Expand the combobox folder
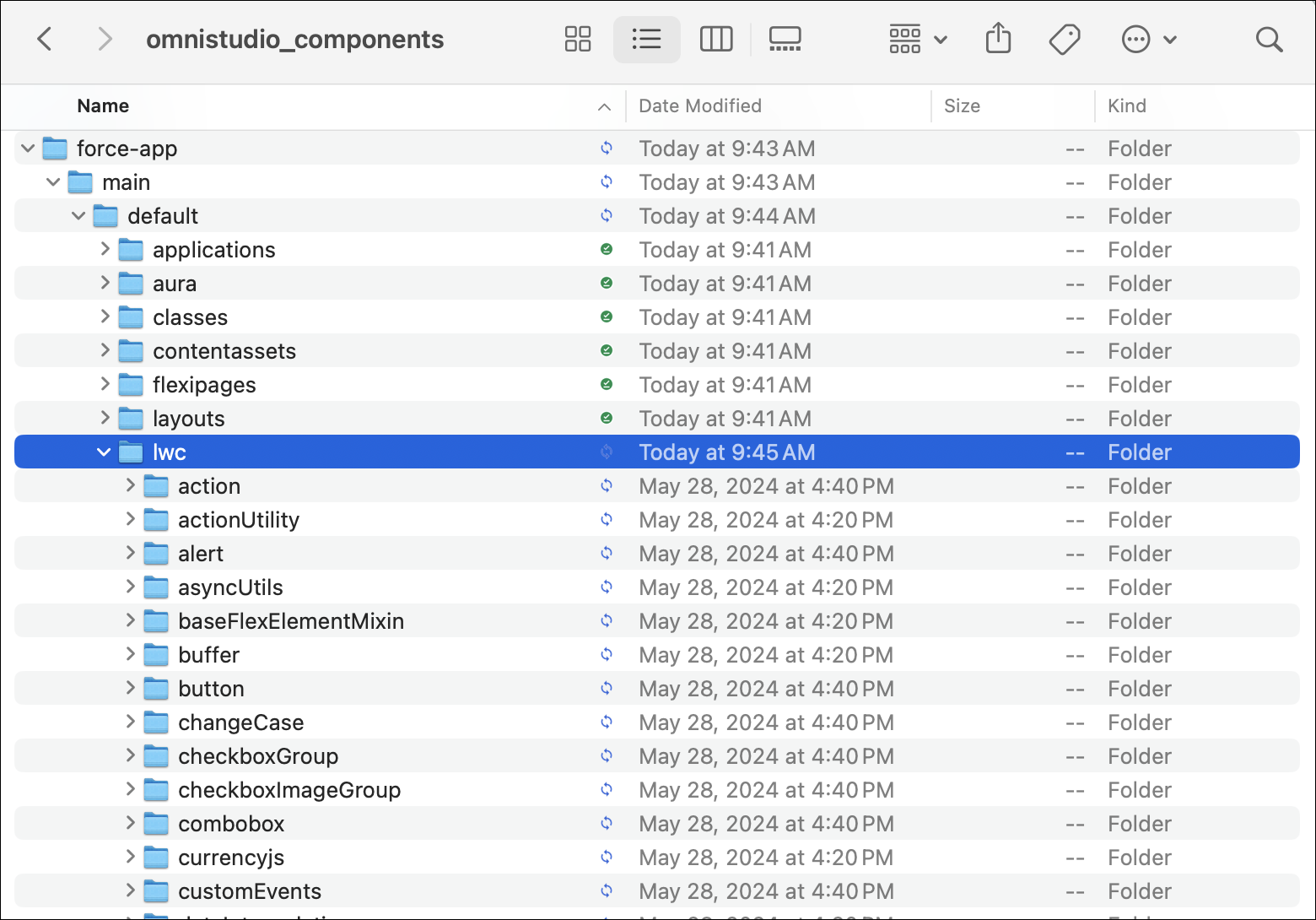Screen dimensions: 1316x920 pos(130,823)
